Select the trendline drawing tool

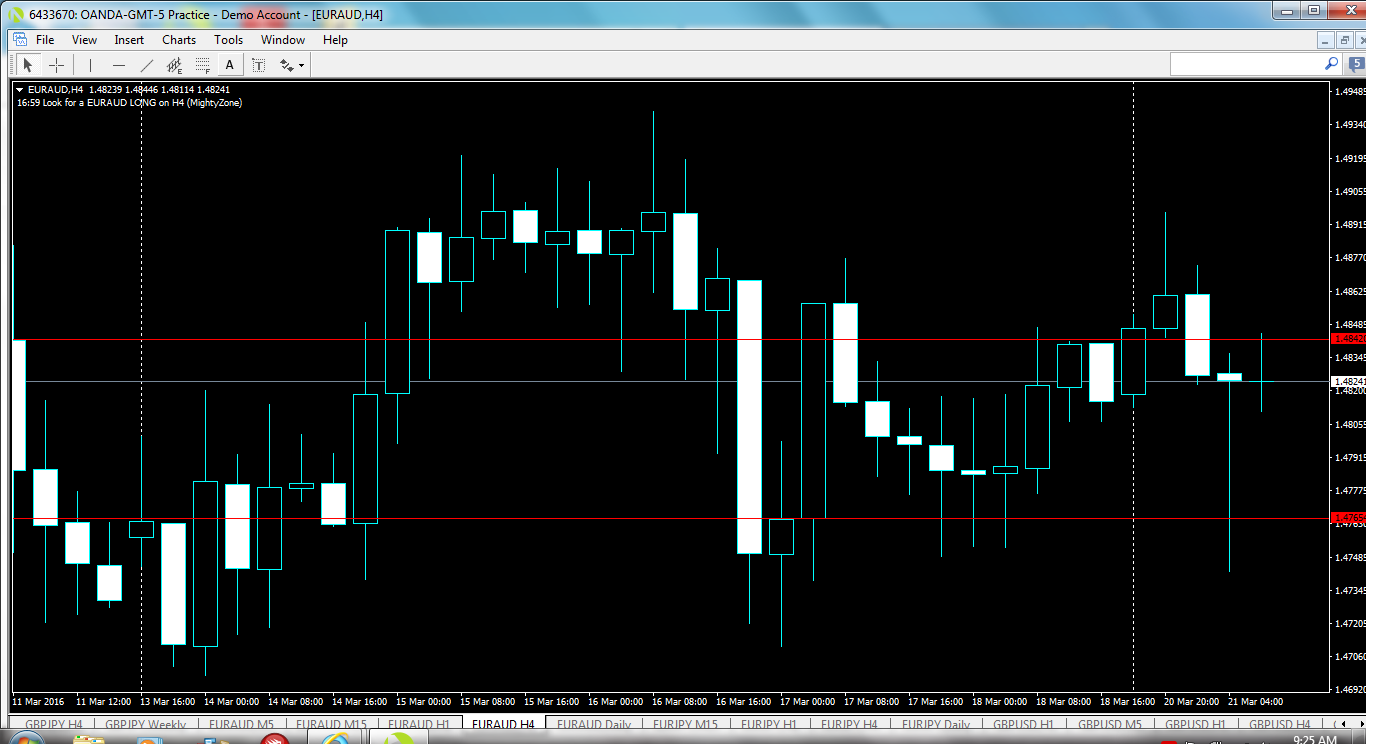point(147,65)
